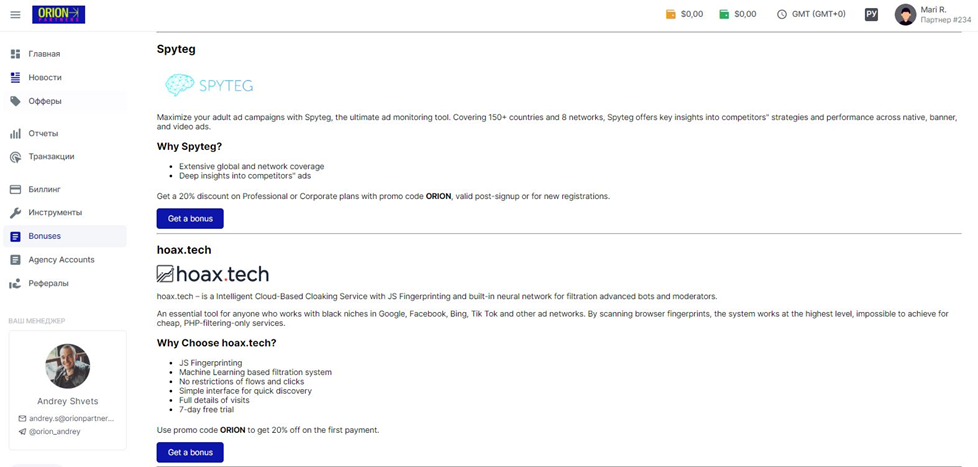Switch language via the РУ badge
Screen dimensions: 978x467
pos(871,14)
